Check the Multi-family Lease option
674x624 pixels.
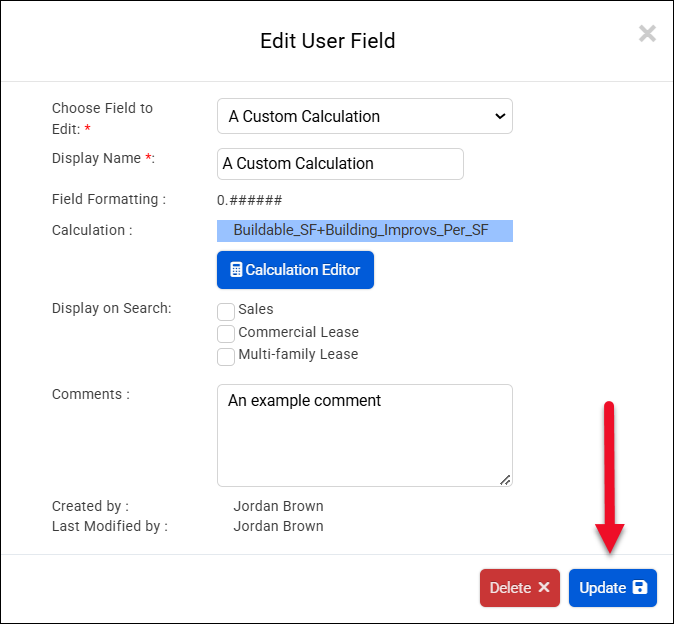226,357
